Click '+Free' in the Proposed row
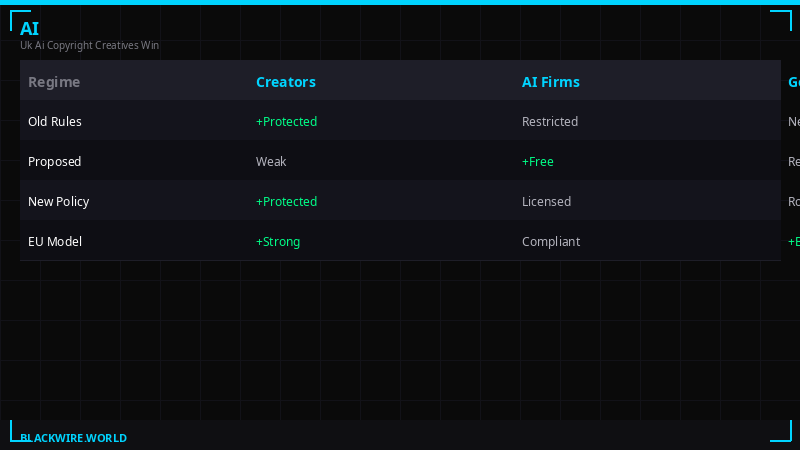 coord(538,162)
